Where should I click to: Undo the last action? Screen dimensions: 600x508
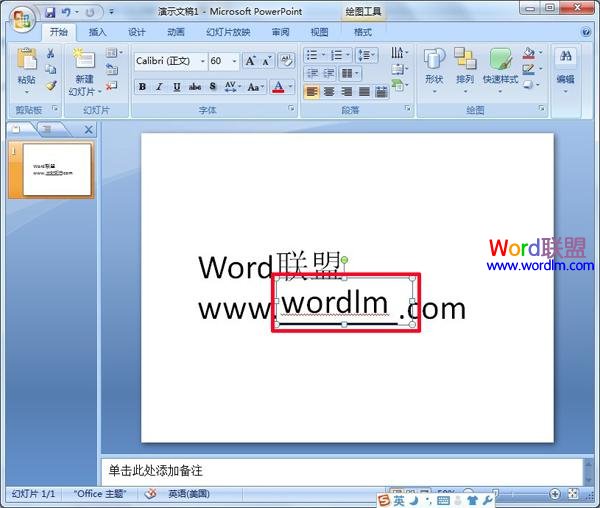66,12
